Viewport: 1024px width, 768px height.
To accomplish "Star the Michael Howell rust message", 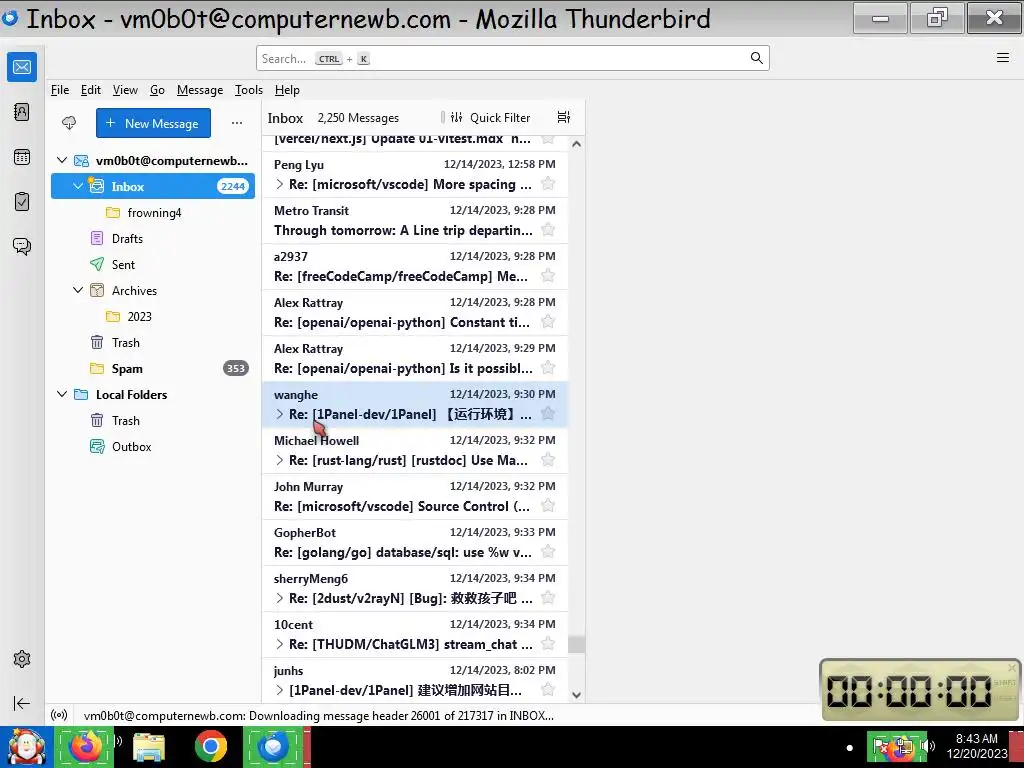I will pyautogui.click(x=548, y=460).
